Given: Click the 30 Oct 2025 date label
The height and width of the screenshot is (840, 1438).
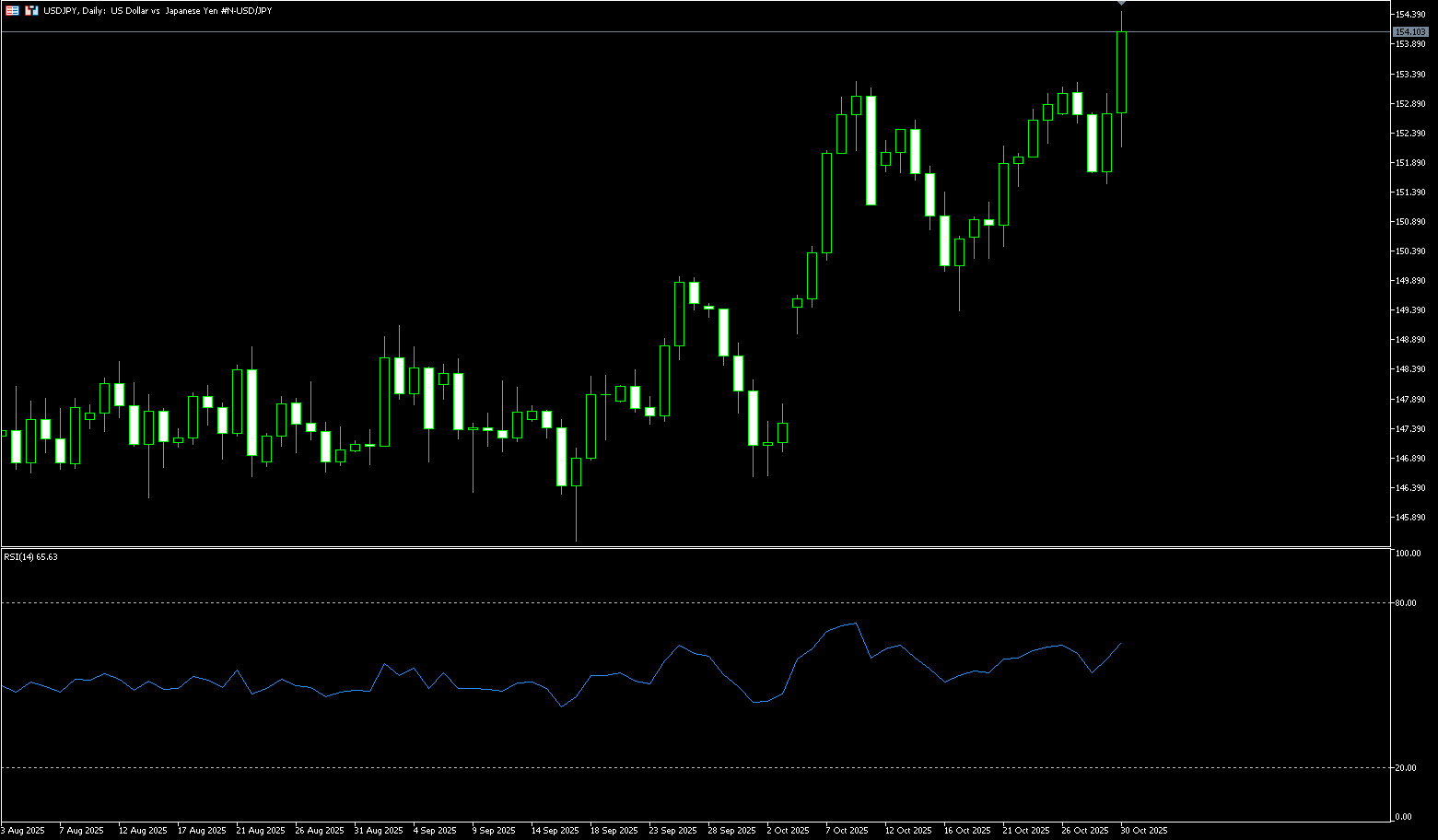Looking at the screenshot, I should pyautogui.click(x=1143, y=830).
